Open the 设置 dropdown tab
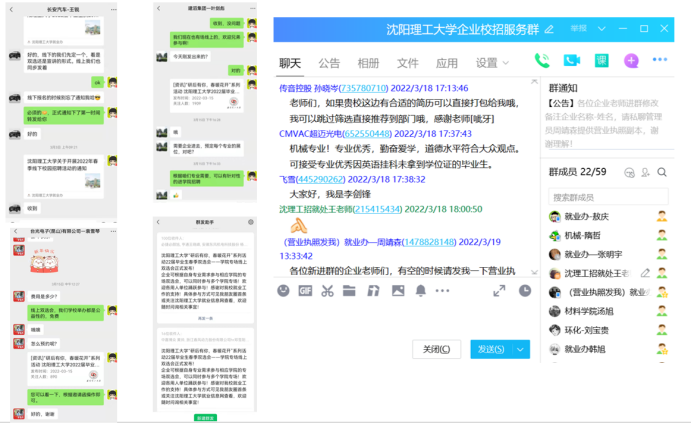The width and height of the screenshot is (692, 424). tap(492, 63)
